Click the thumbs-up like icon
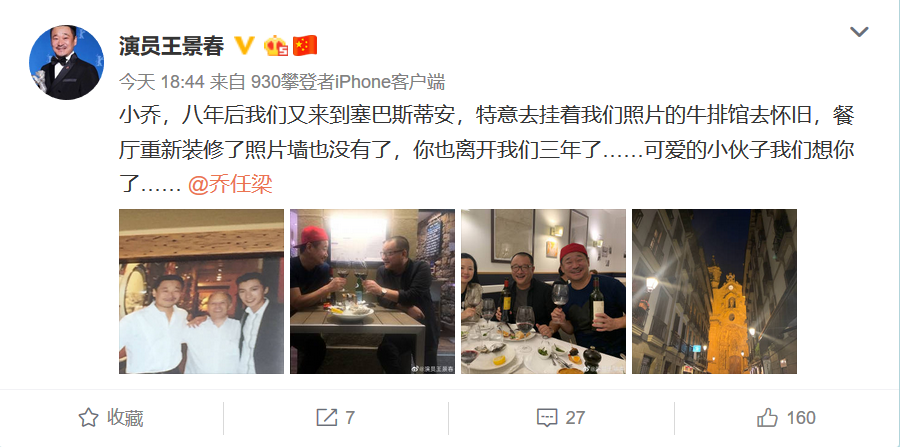The height and width of the screenshot is (447, 900). tap(767, 418)
